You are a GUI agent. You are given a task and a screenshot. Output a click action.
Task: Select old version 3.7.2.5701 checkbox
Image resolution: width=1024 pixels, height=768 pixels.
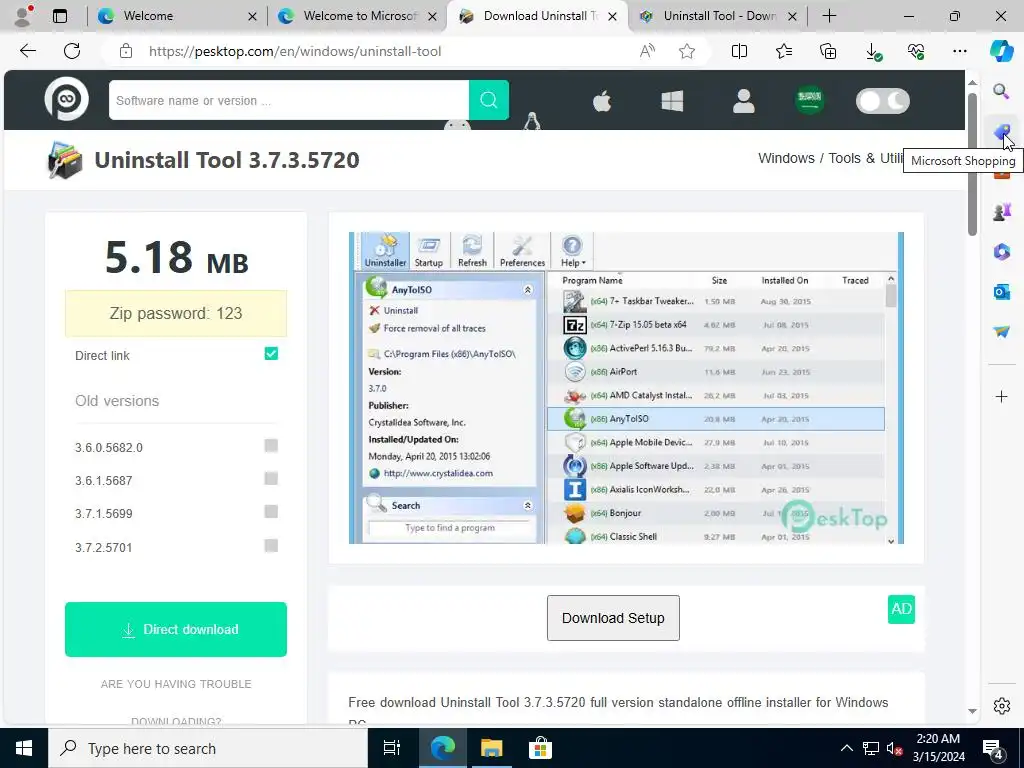click(271, 545)
